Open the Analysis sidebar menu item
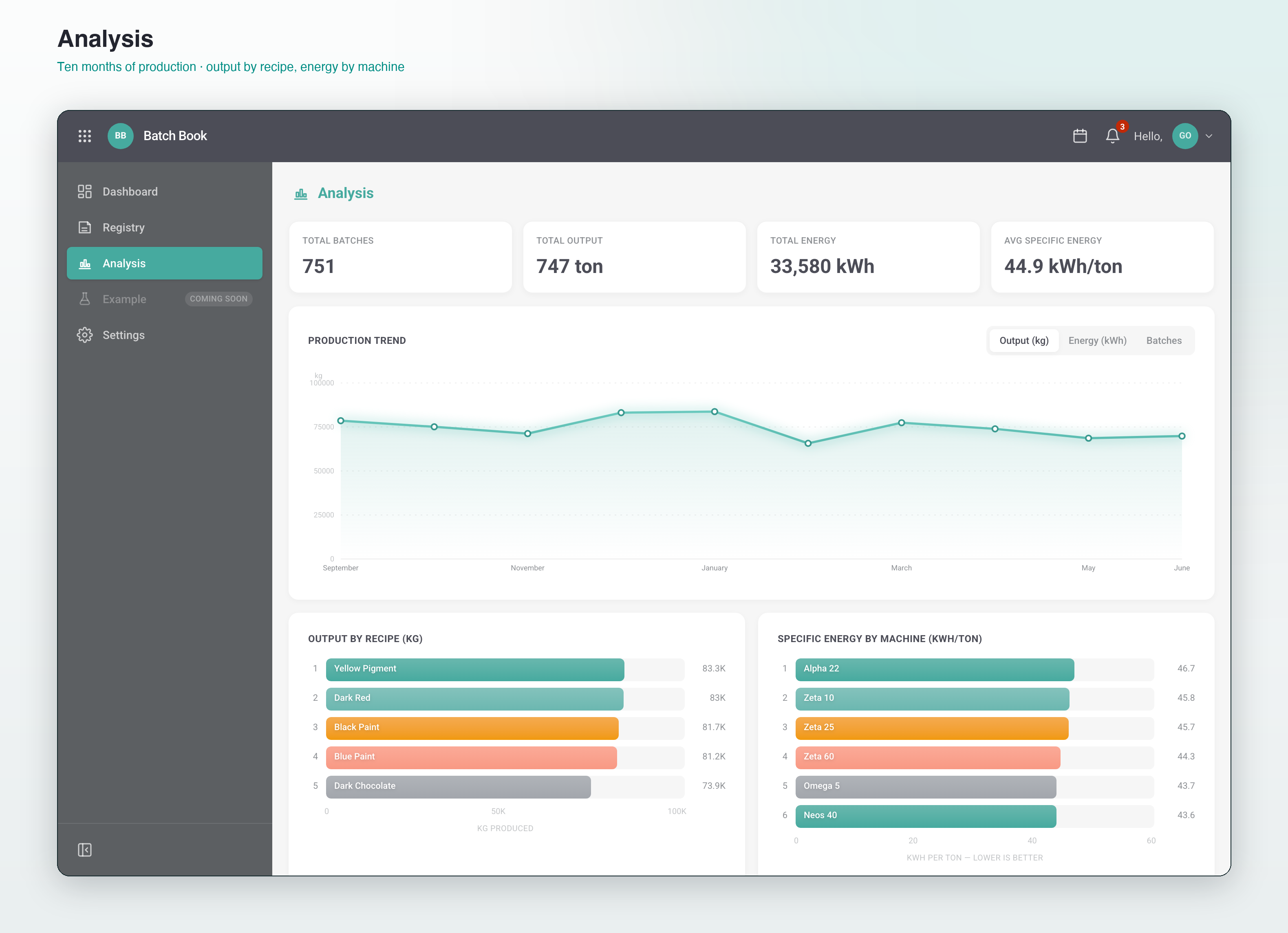 pos(165,263)
